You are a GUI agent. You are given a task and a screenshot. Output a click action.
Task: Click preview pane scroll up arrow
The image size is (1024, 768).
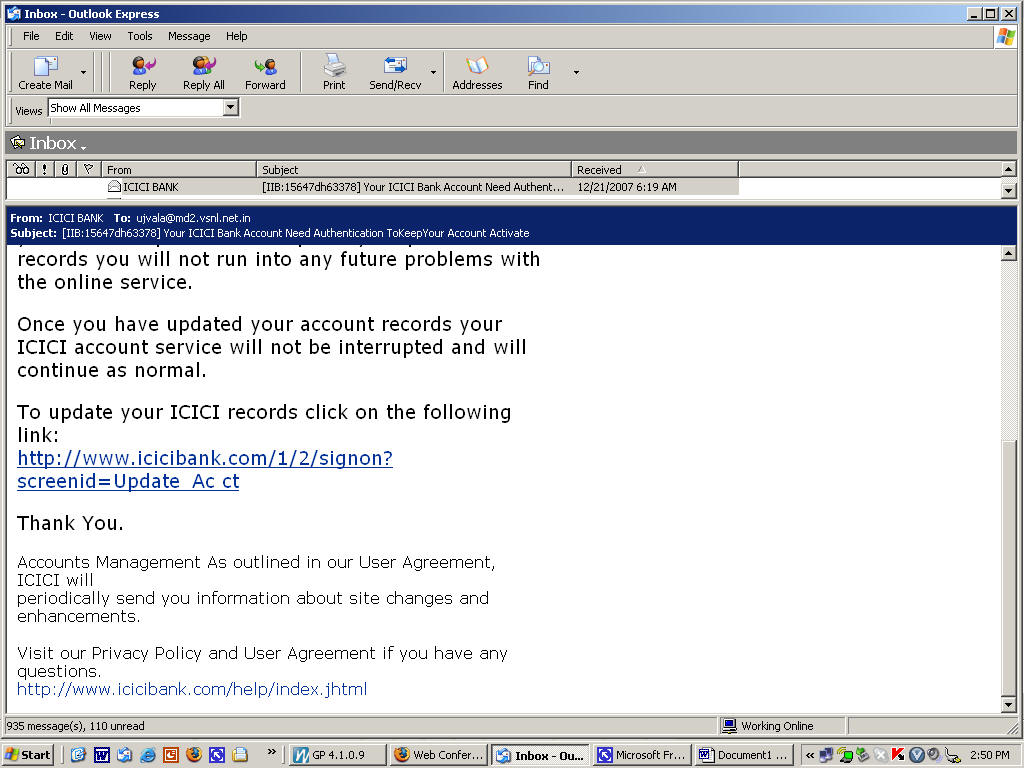[x=1008, y=253]
